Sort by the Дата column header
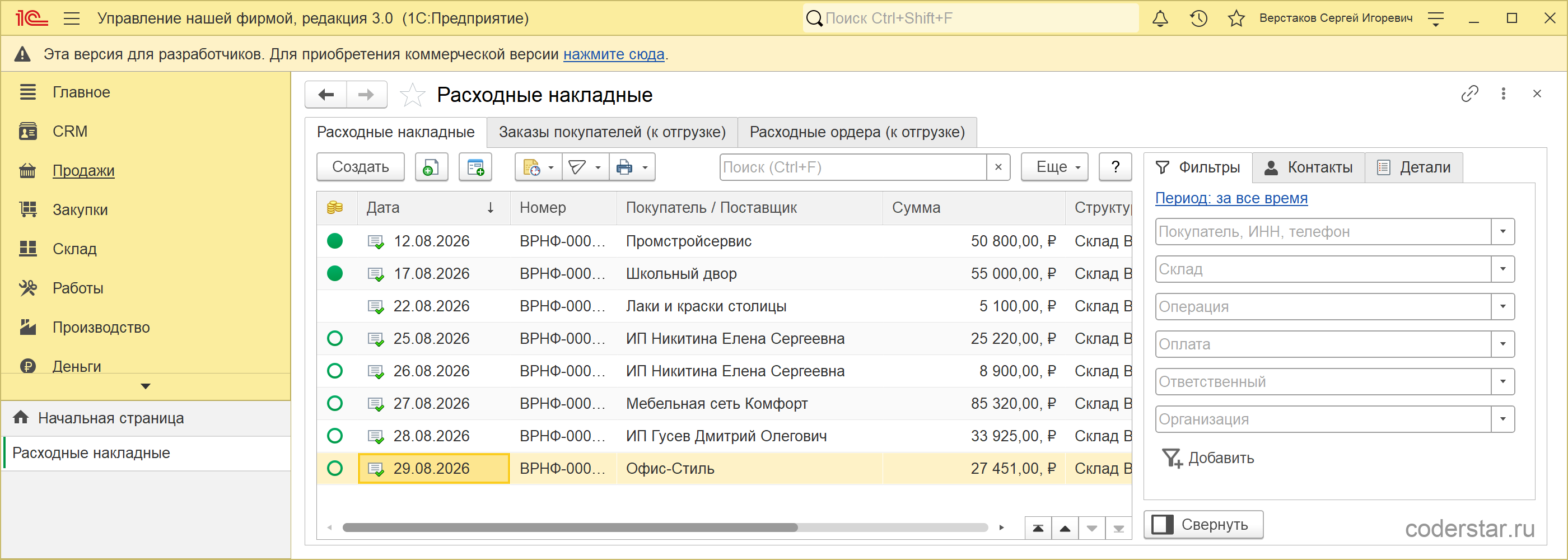The width and height of the screenshot is (1568, 560). click(x=434, y=208)
